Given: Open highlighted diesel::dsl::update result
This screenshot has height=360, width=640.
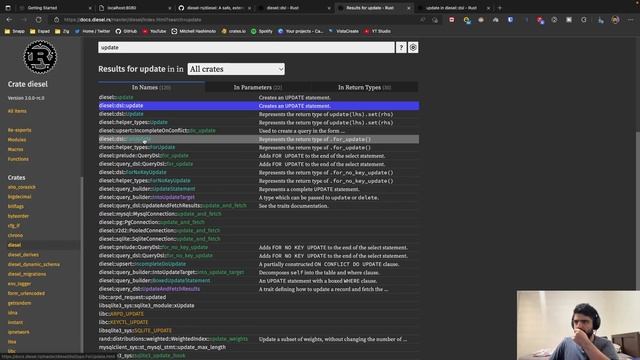Looking at the screenshot, I should (258, 106).
